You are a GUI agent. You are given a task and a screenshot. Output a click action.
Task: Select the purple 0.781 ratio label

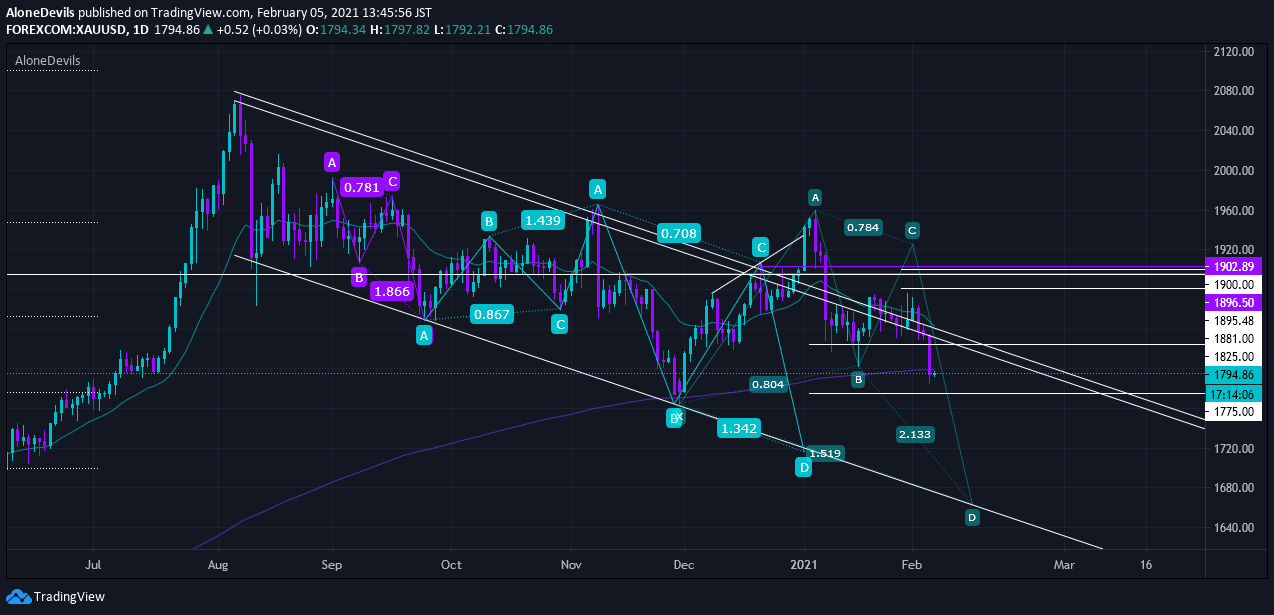pyautogui.click(x=361, y=187)
